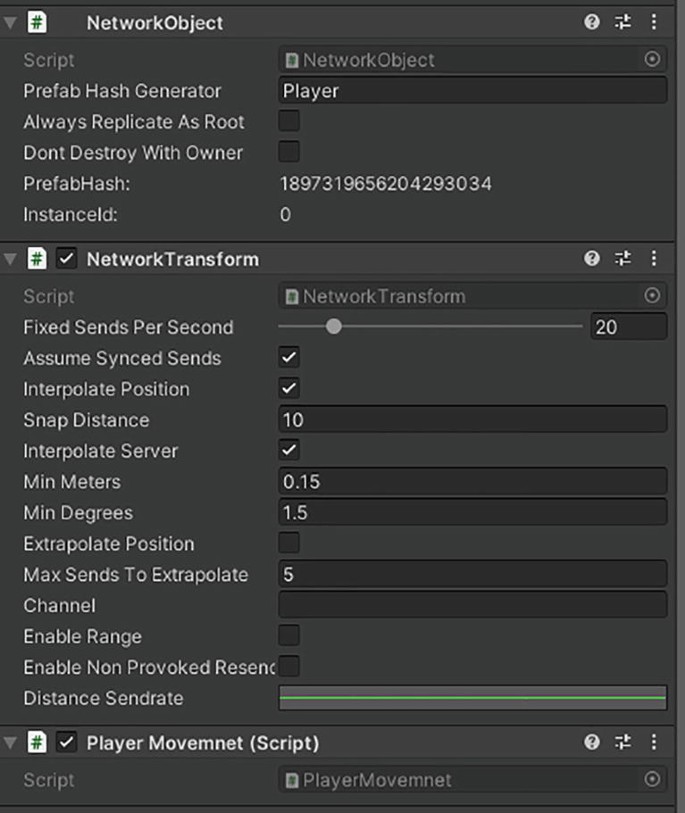Open NetworkObject help reference icon

[592, 22]
